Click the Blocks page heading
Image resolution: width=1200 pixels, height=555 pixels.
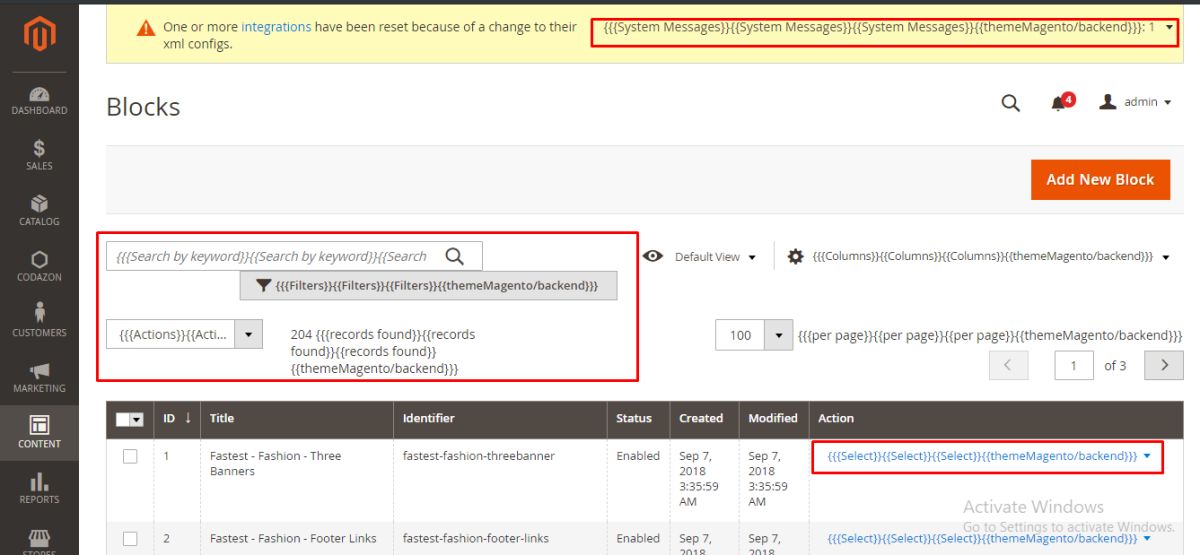[x=143, y=107]
